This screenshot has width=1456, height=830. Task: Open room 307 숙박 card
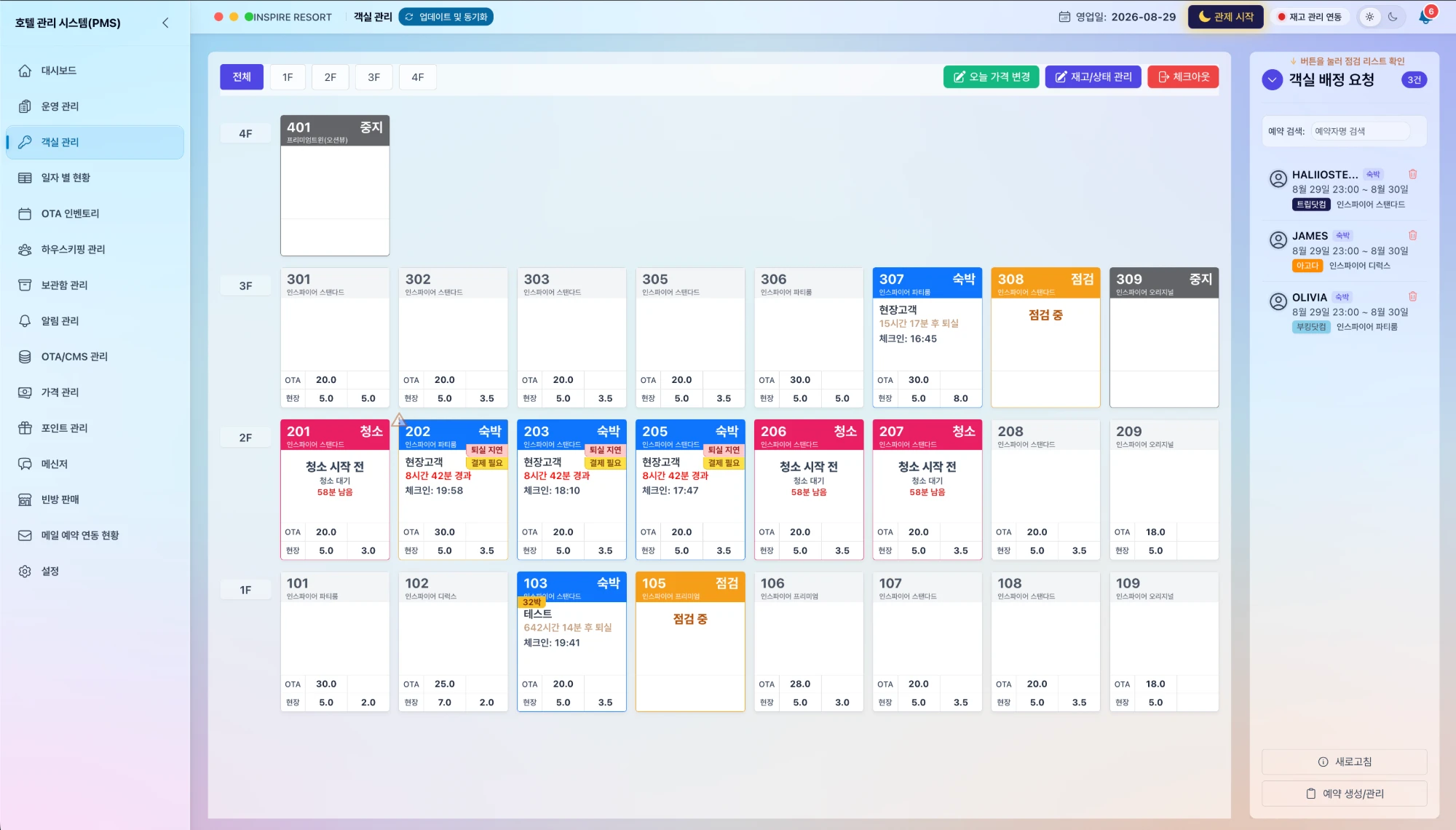click(927, 337)
